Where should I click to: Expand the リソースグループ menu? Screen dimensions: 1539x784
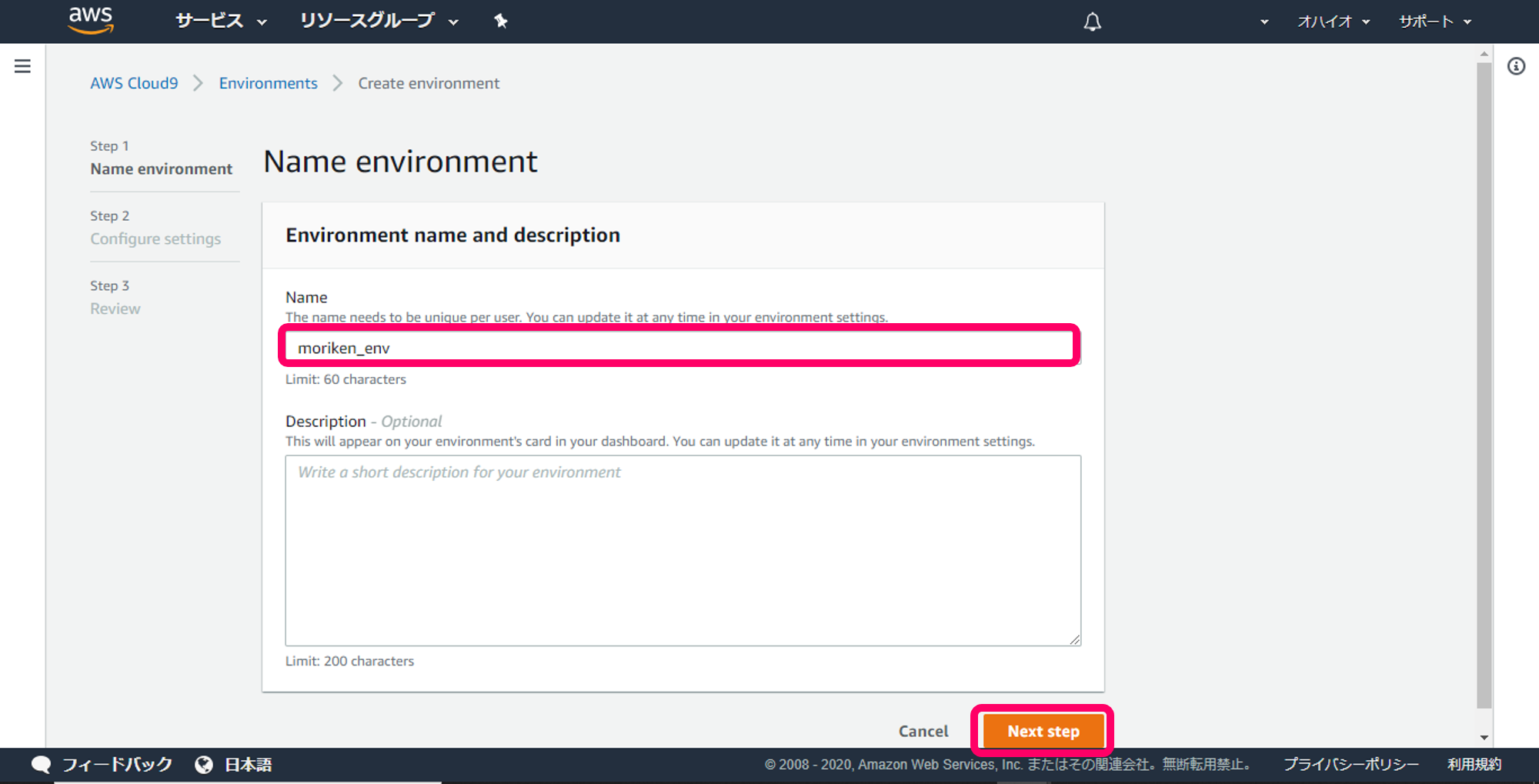click(379, 21)
